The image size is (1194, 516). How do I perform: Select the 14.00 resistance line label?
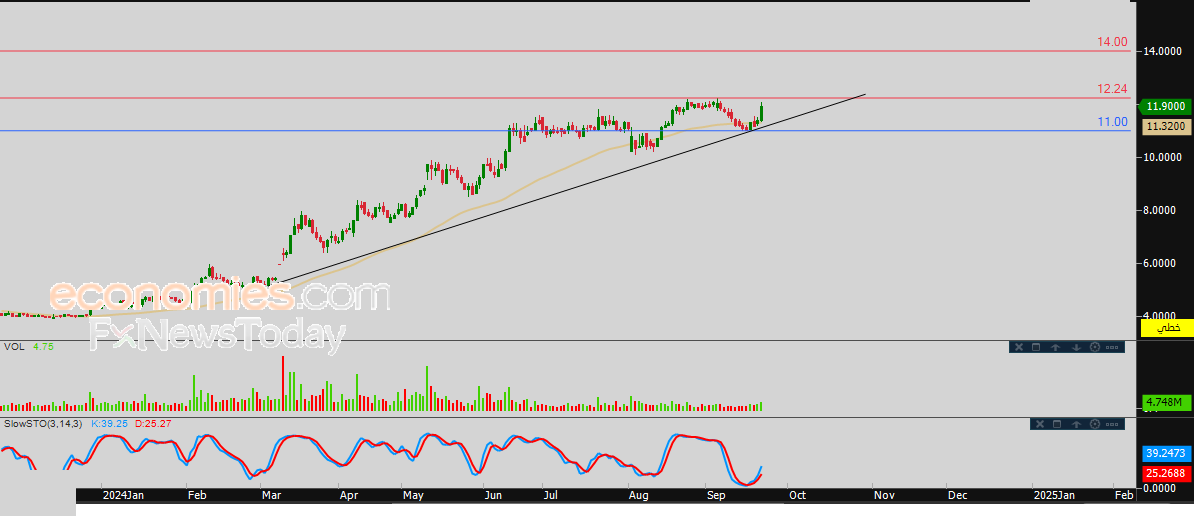[1112, 42]
